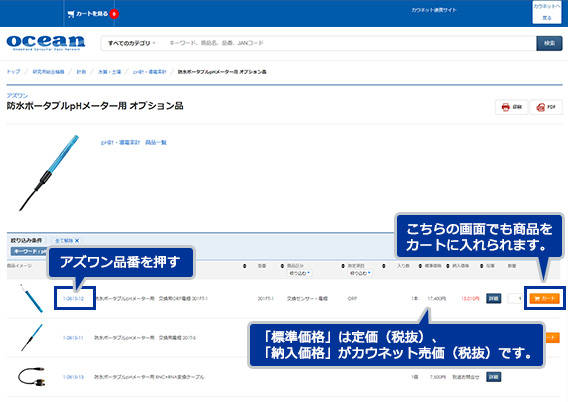568x402 pixels.
Task: Click 交換センサー・電極 category cell
Action: tap(307, 298)
